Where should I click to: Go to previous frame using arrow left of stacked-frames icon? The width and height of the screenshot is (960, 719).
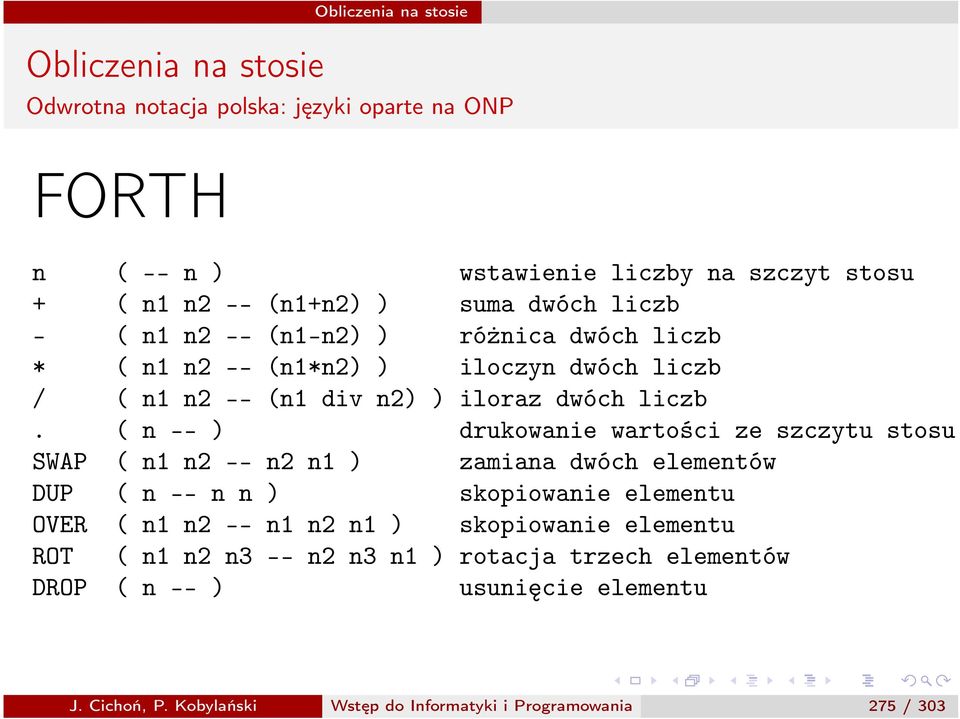tap(675, 680)
